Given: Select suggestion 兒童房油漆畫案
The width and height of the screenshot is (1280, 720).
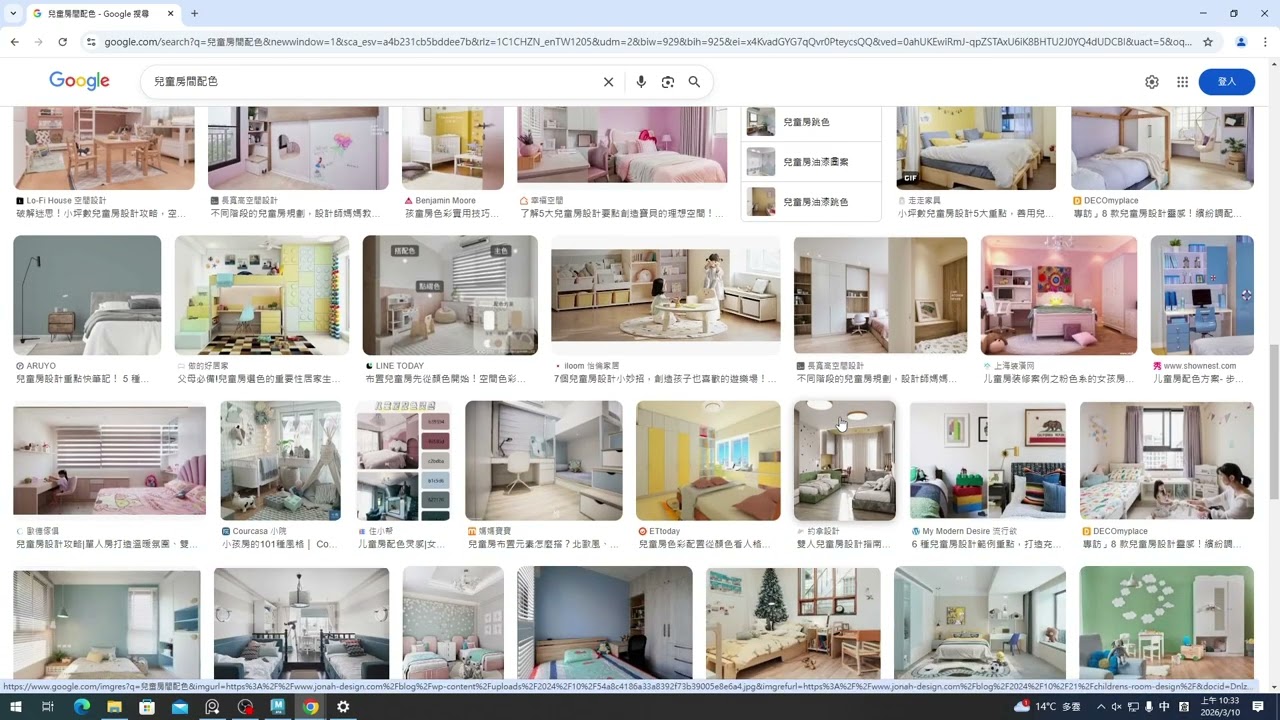Looking at the screenshot, I should (x=811, y=162).
